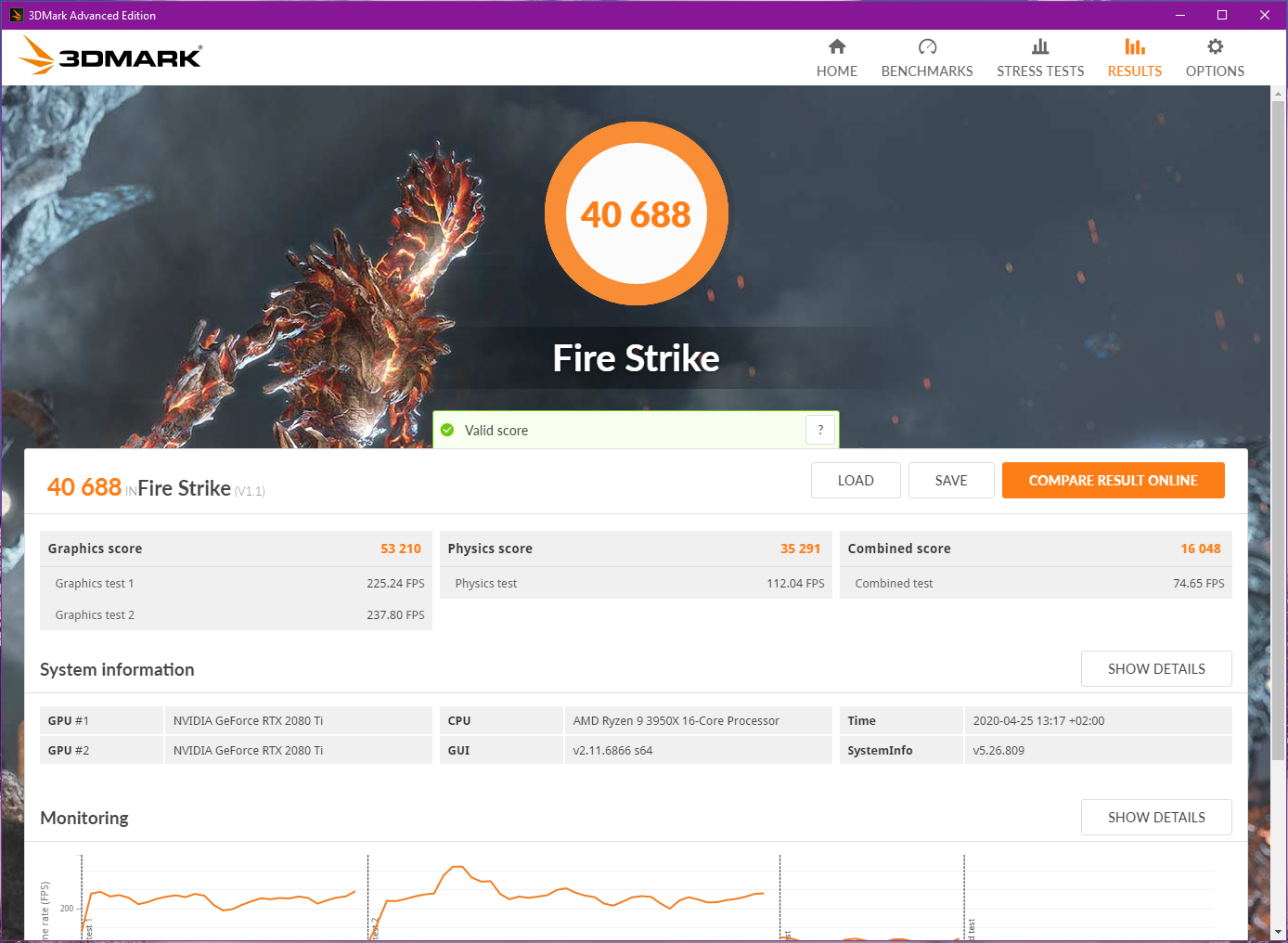Image resolution: width=1288 pixels, height=943 pixels.
Task: Click the question mark help button
Action: [x=820, y=430]
